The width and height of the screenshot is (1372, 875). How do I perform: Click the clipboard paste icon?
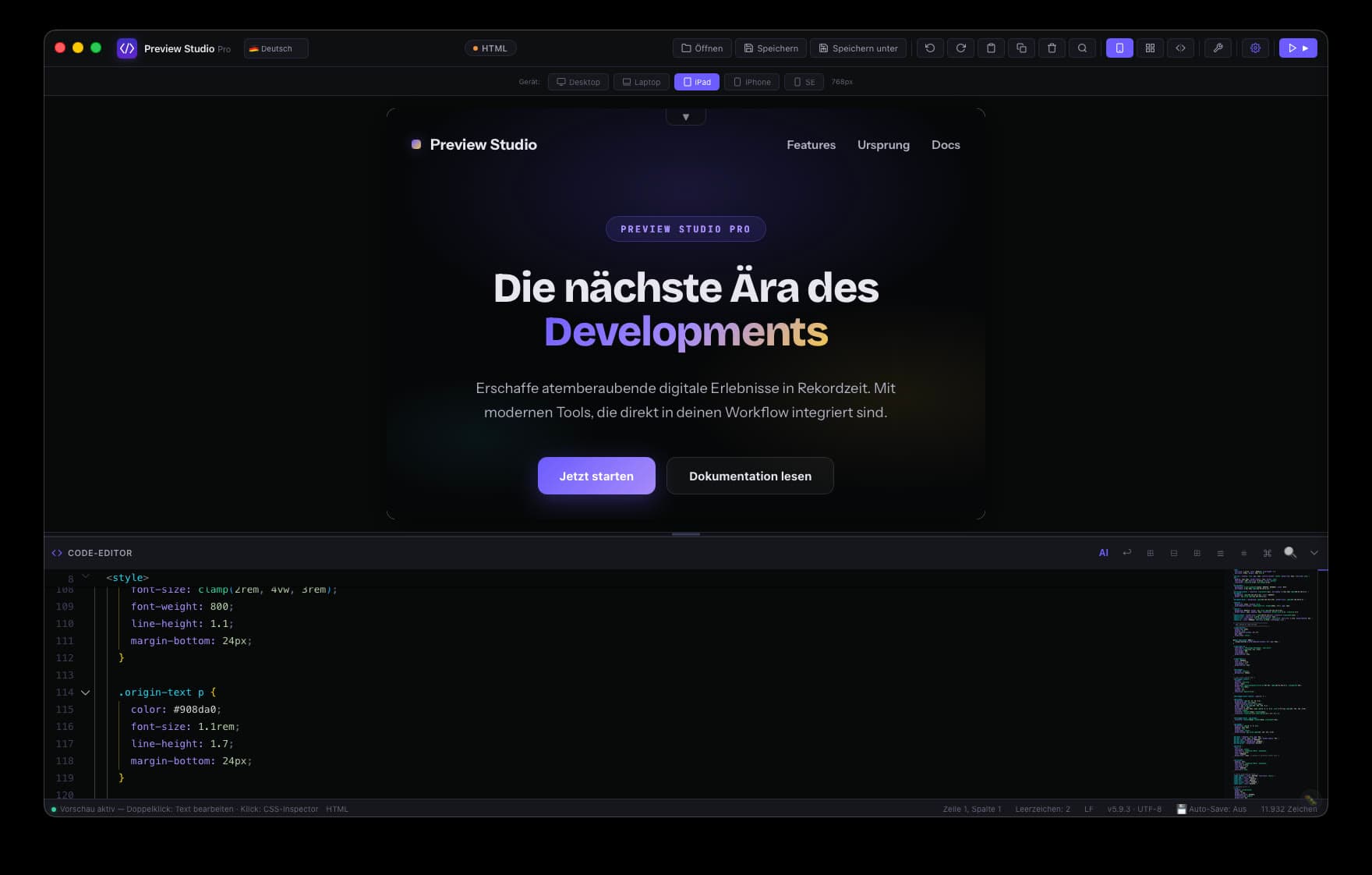pos(991,48)
